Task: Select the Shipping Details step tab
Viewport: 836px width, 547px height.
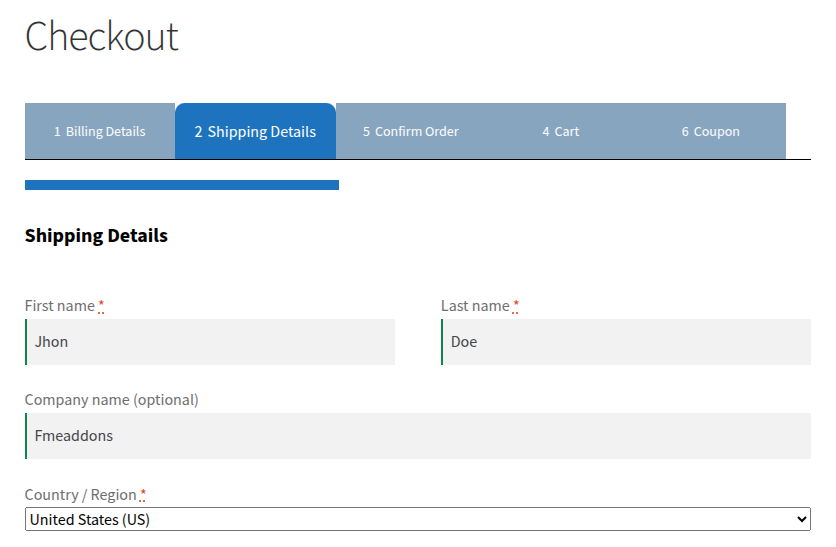Action: click(x=255, y=131)
